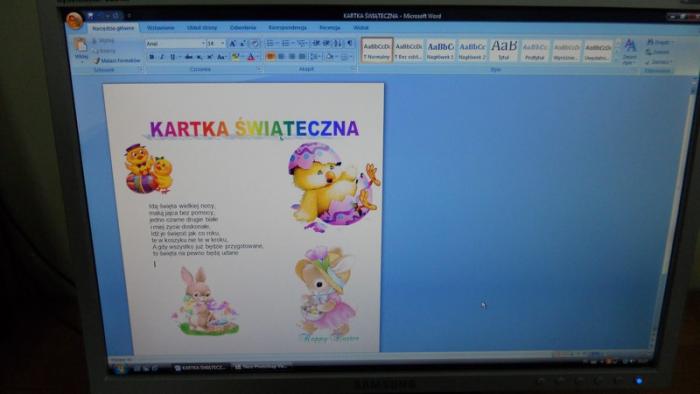The image size is (700, 394).
Task: Apply strikethrough formatting
Action: click(188, 57)
